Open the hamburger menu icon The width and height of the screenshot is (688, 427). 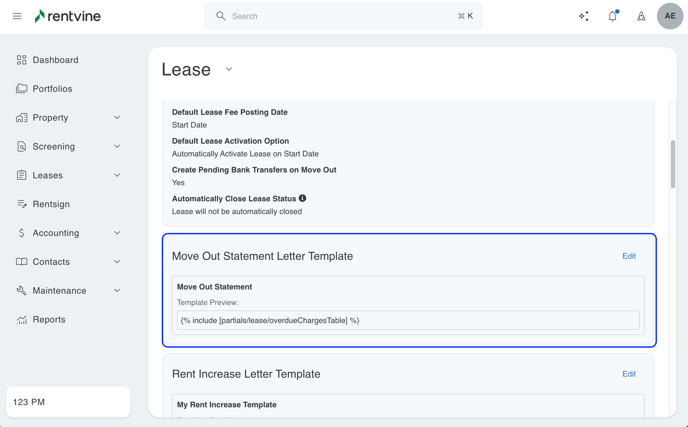[x=17, y=16]
